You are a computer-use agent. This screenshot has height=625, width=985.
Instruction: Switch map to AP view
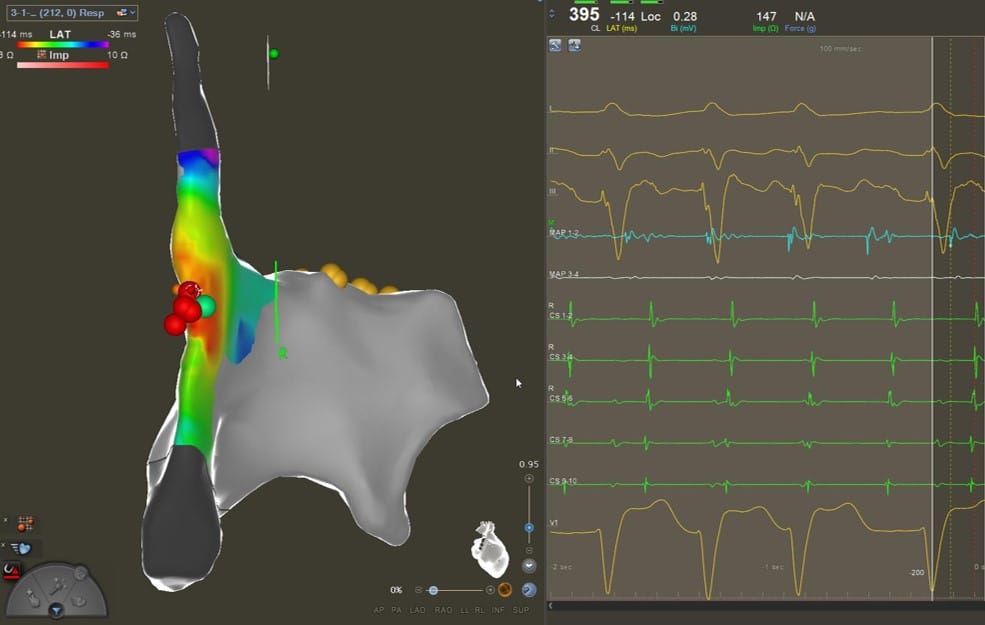pyautogui.click(x=379, y=610)
